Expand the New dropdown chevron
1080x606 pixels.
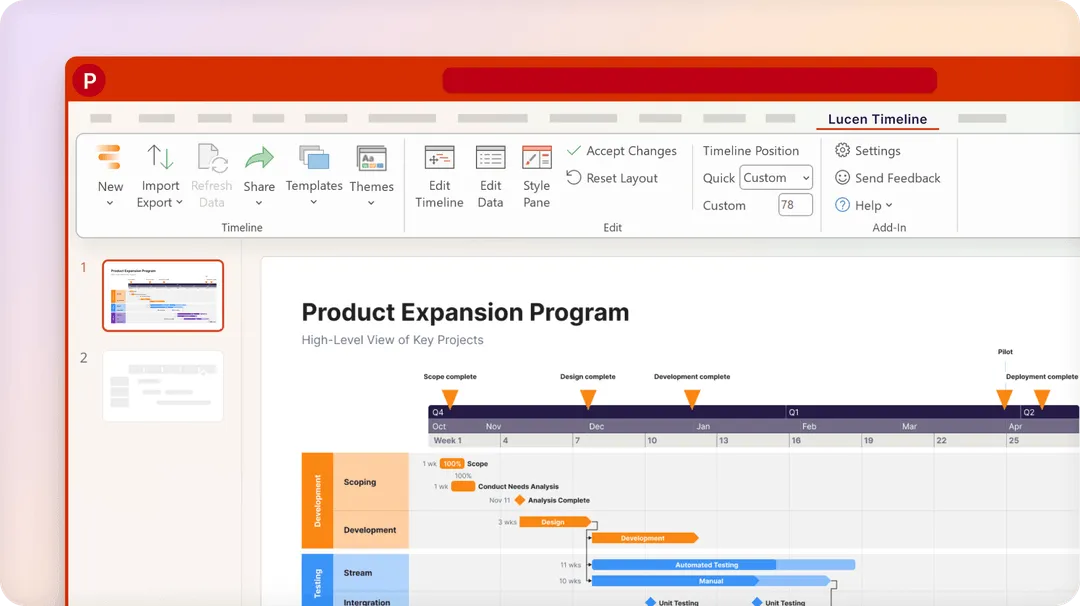pyautogui.click(x=110, y=203)
